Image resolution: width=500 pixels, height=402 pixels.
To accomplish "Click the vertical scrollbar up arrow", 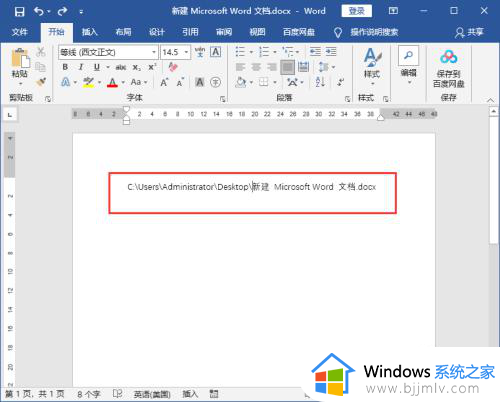I will 494,111.
